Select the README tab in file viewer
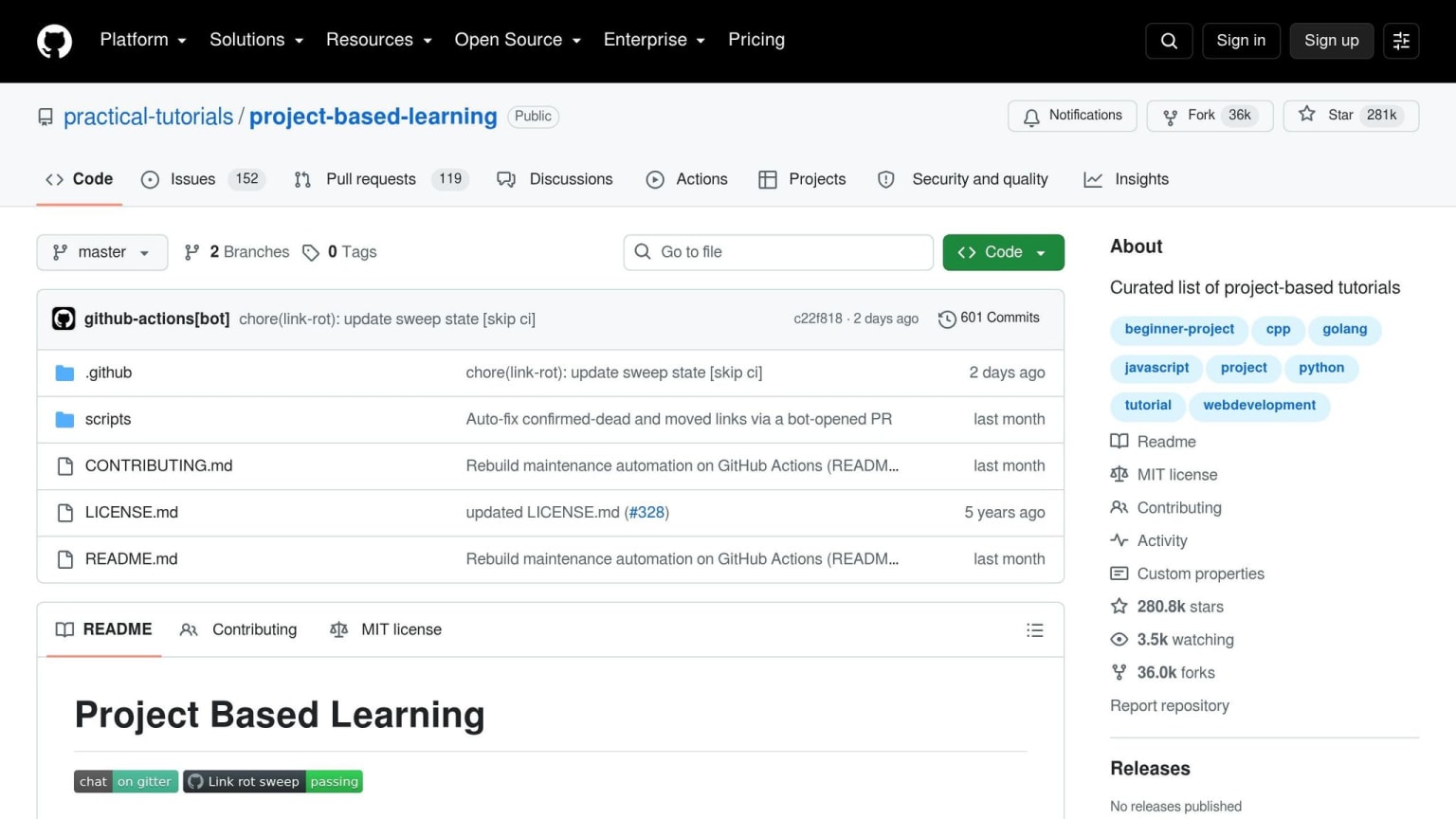Screen dimensions: 1456x819 click(104, 629)
